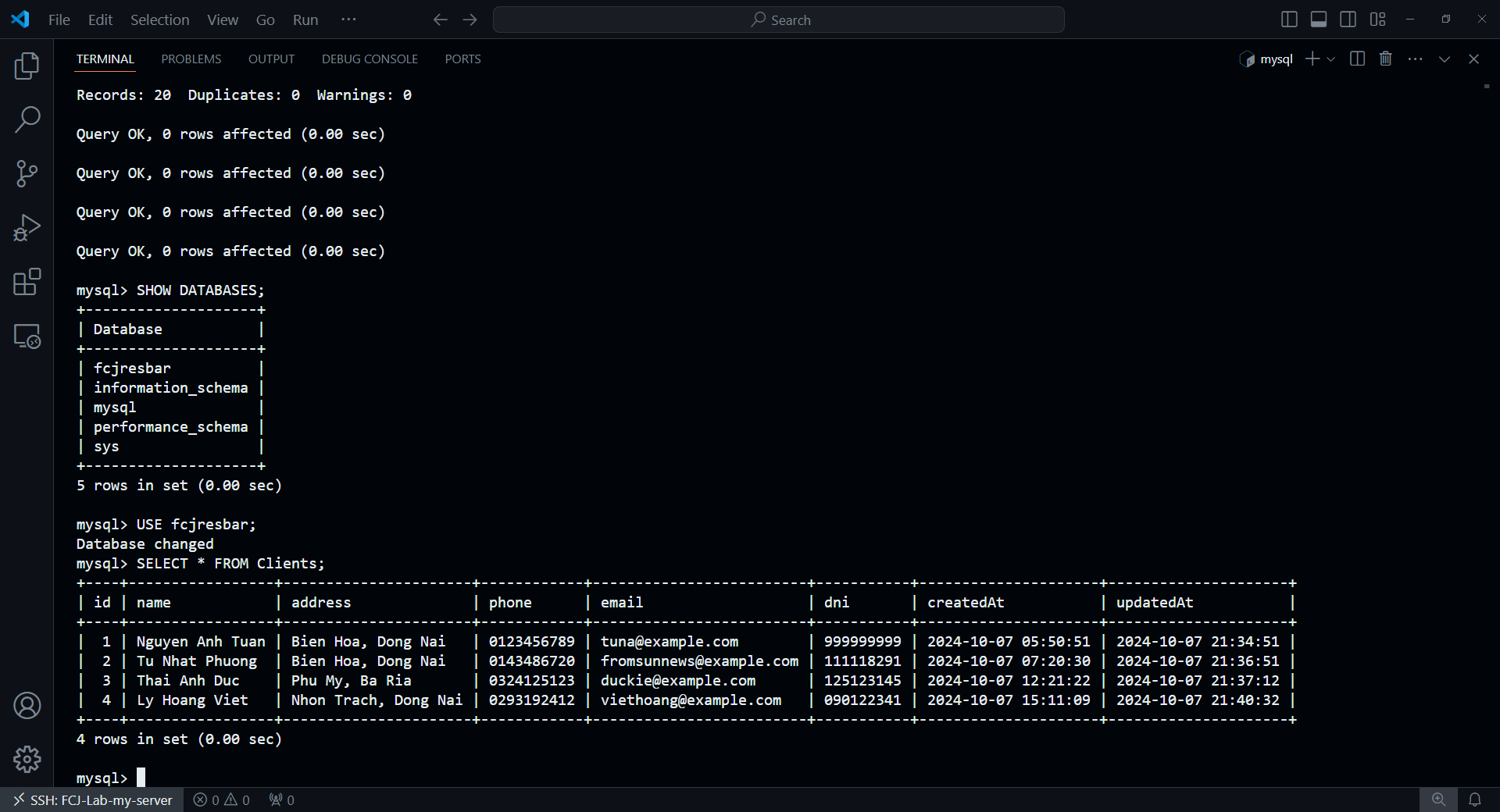This screenshot has height=812, width=1500.
Task: Open the Edit menu
Action: (x=100, y=20)
